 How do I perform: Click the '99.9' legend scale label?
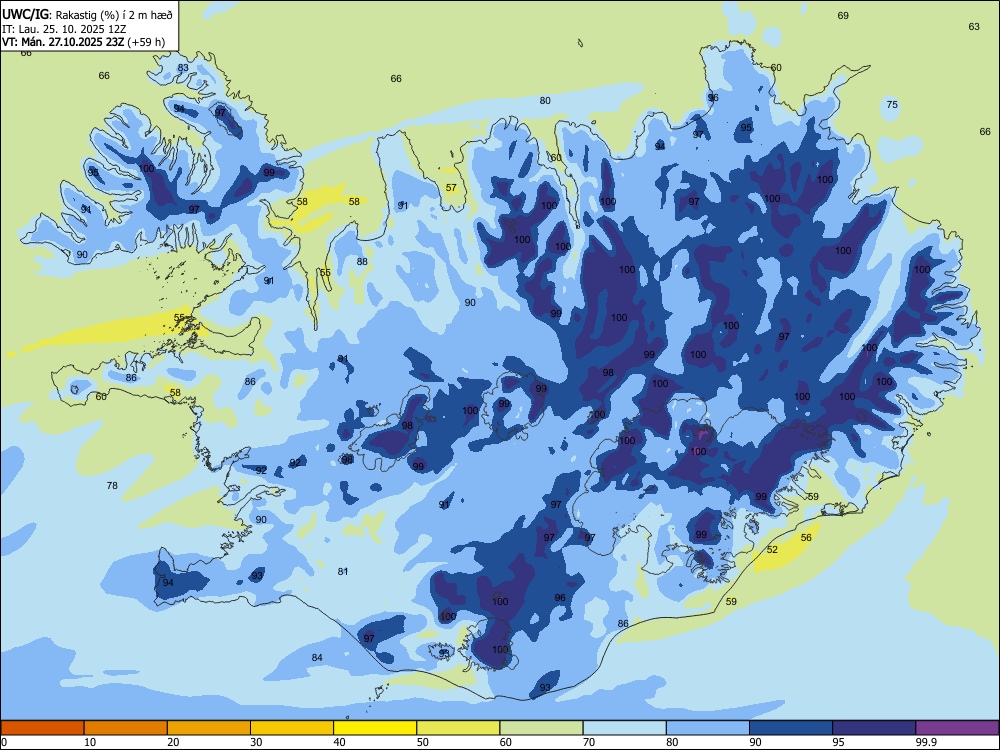[925, 742]
